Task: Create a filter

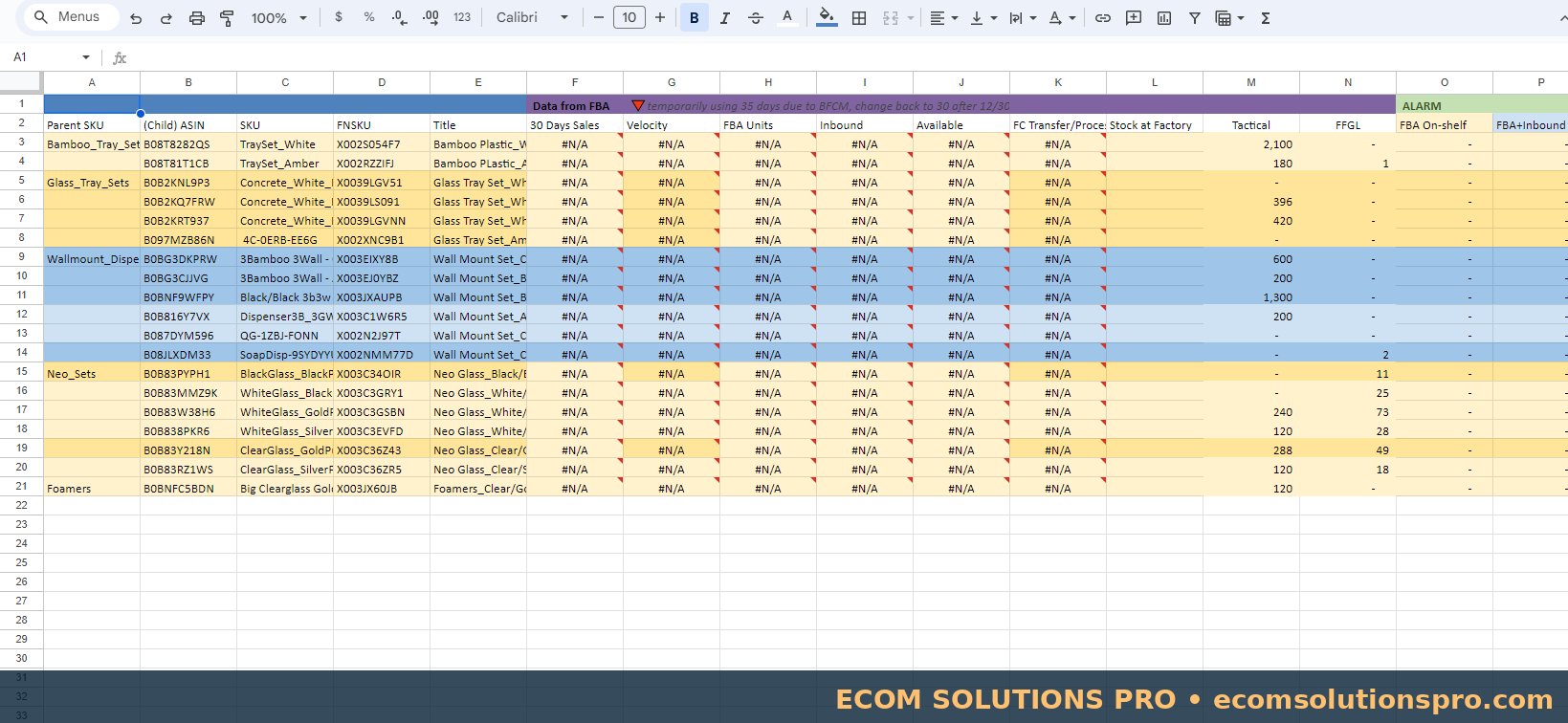Action: (1195, 18)
